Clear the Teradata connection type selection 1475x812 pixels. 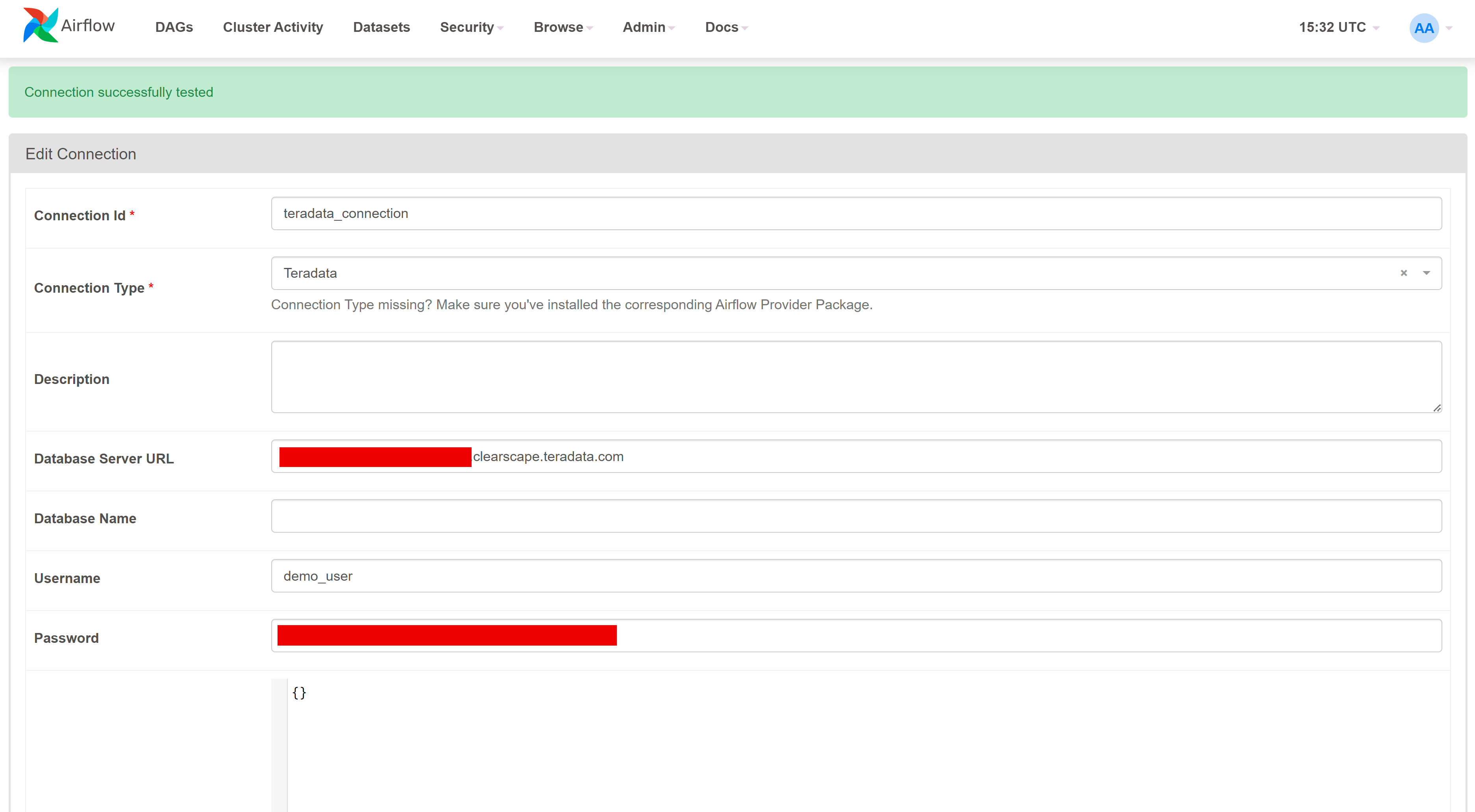tap(1403, 273)
